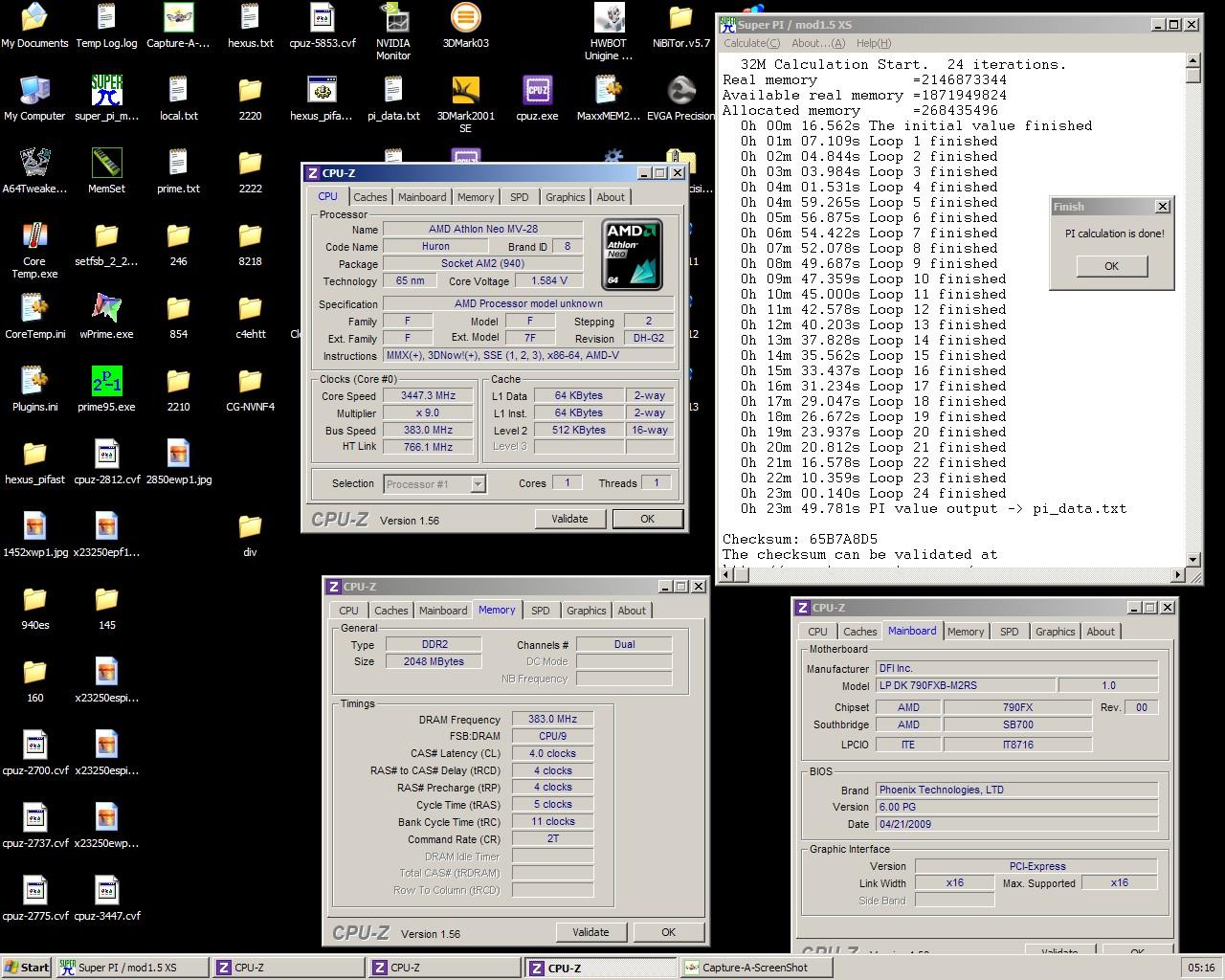Click OK in Memory CPU-Z window
The image size is (1225, 980).
[x=668, y=932]
